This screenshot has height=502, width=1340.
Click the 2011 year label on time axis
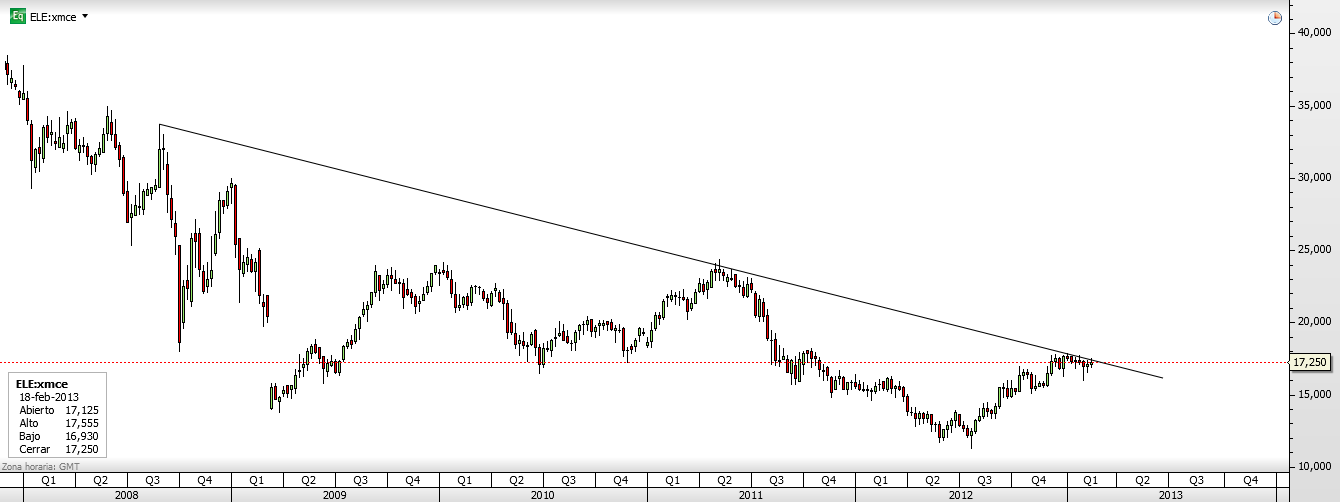click(x=752, y=495)
